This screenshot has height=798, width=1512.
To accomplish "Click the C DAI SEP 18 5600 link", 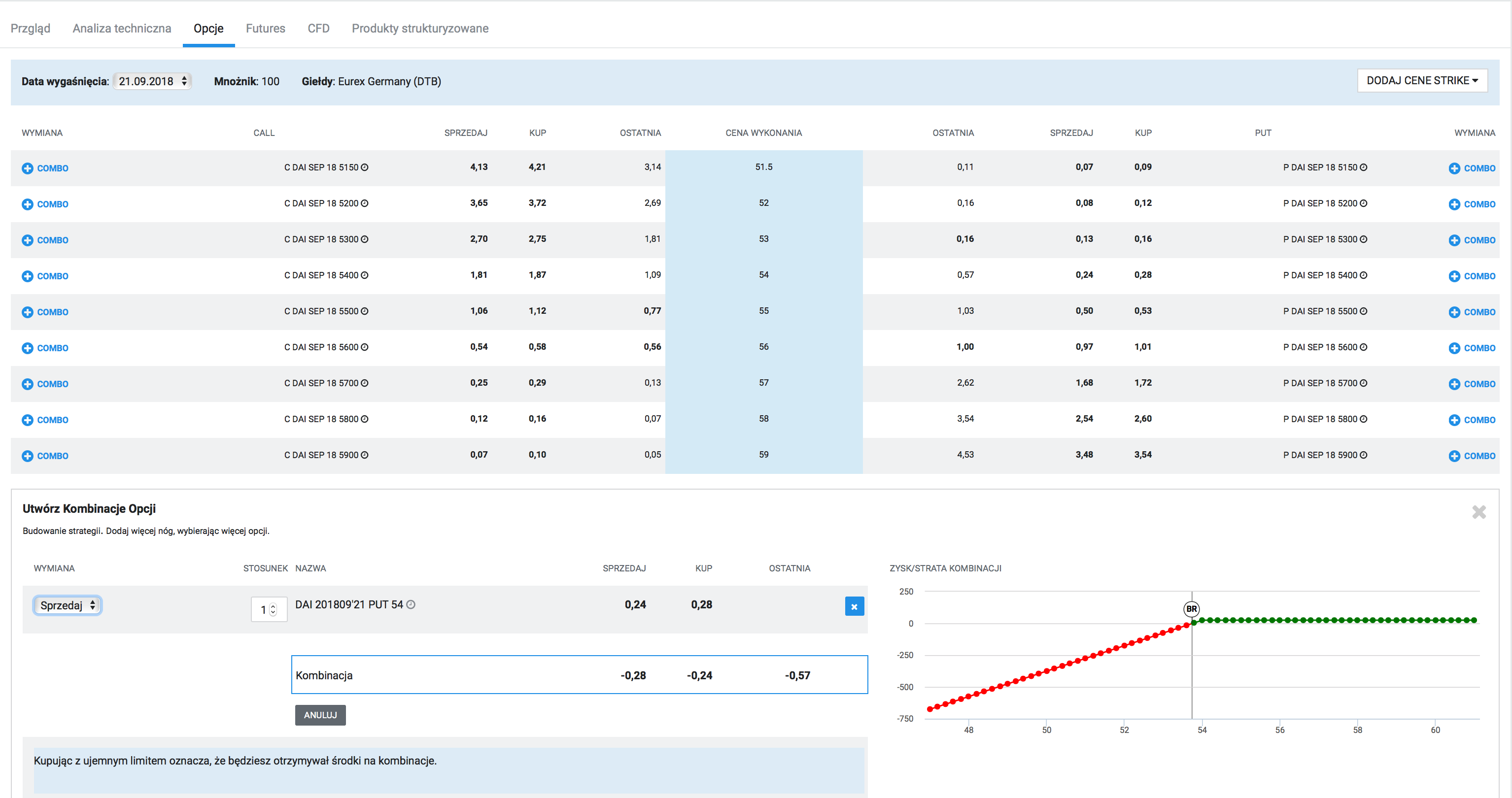I will (x=321, y=347).
